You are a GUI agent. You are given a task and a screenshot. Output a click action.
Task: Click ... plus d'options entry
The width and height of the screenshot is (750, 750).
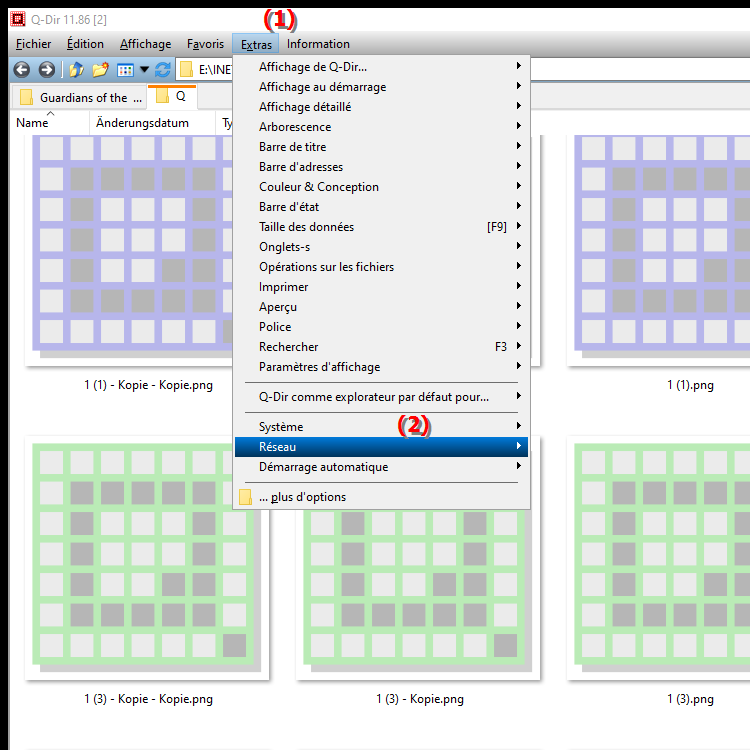click(382, 497)
